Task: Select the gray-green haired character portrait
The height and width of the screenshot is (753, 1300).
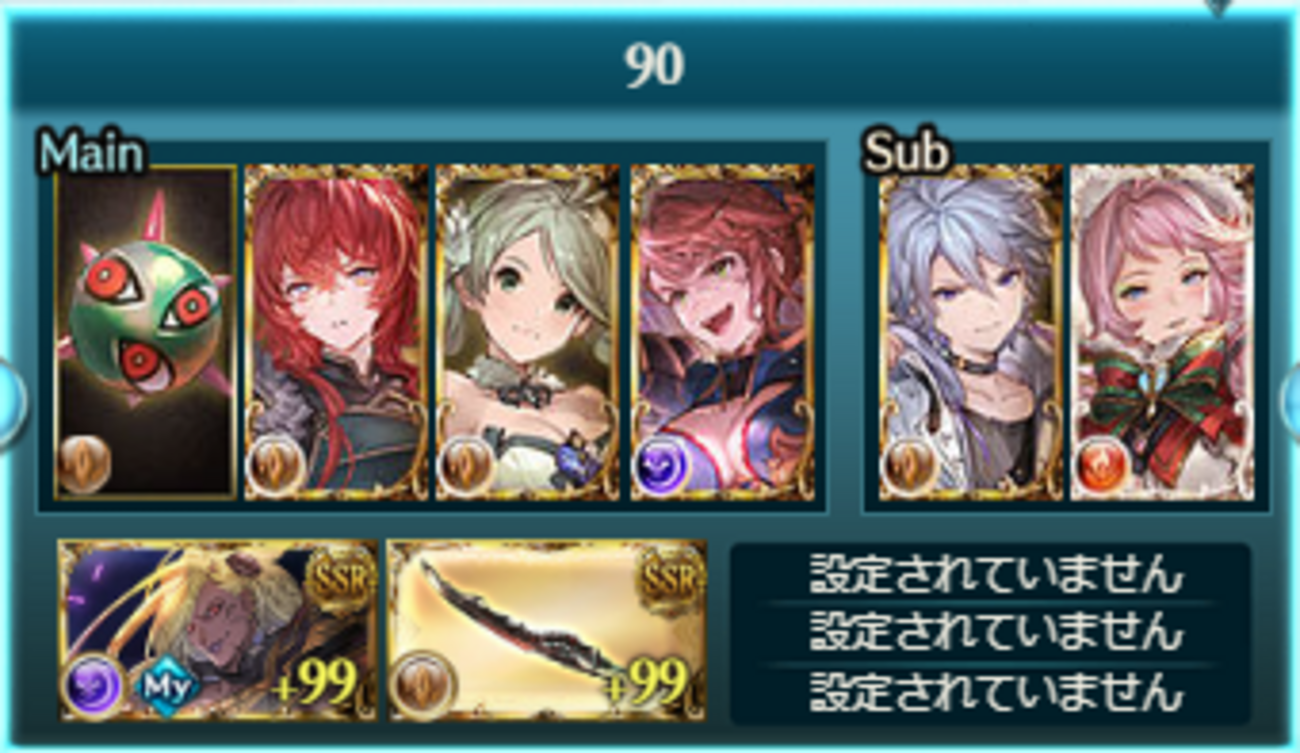Action: (527, 332)
